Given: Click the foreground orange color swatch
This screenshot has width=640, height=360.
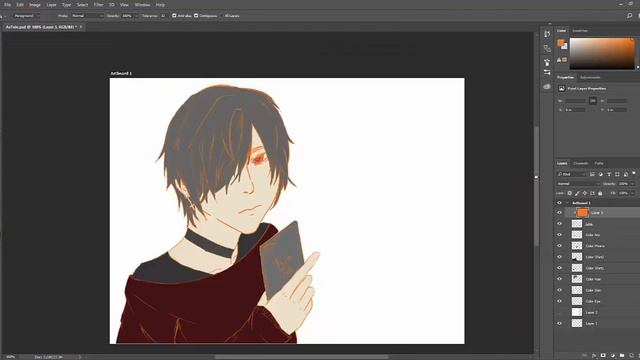Looking at the screenshot, I should click(561, 43).
